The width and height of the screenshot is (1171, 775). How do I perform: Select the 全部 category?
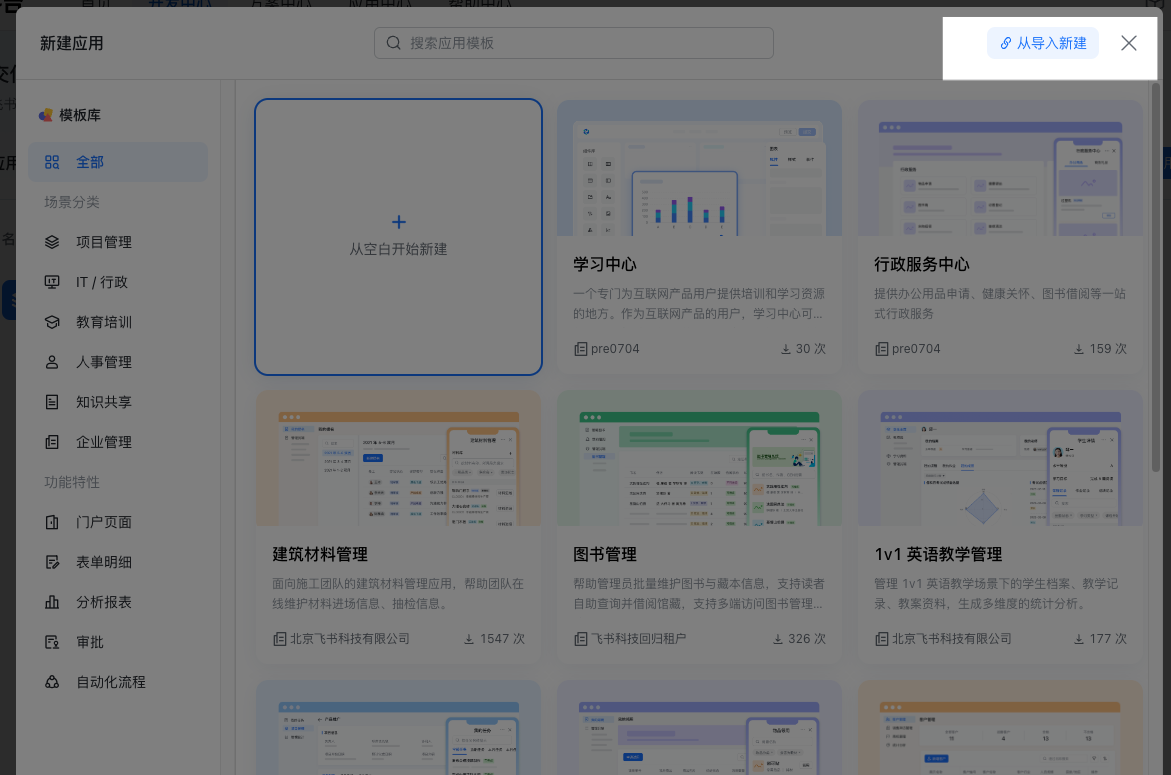[118, 162]
